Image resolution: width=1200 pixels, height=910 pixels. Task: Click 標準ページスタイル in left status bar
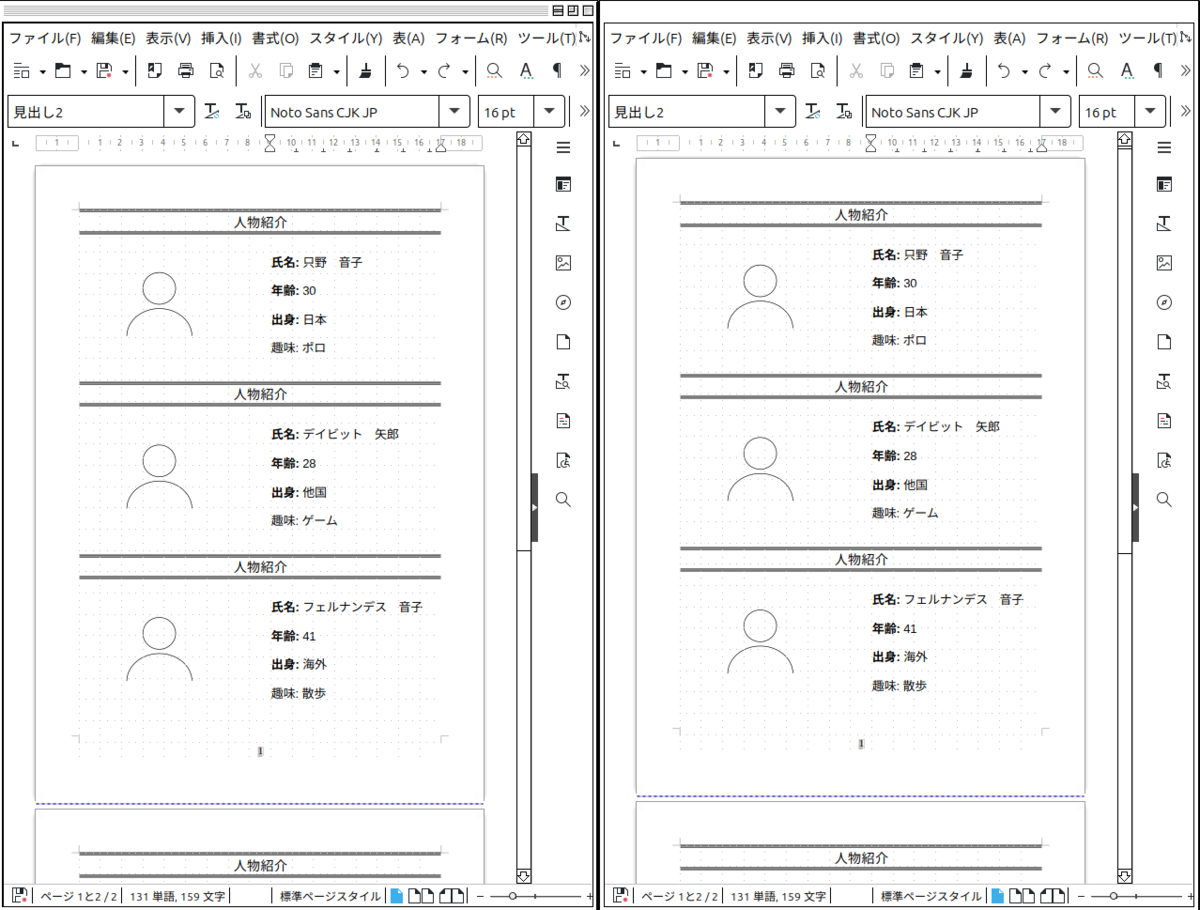click(330, 896)
